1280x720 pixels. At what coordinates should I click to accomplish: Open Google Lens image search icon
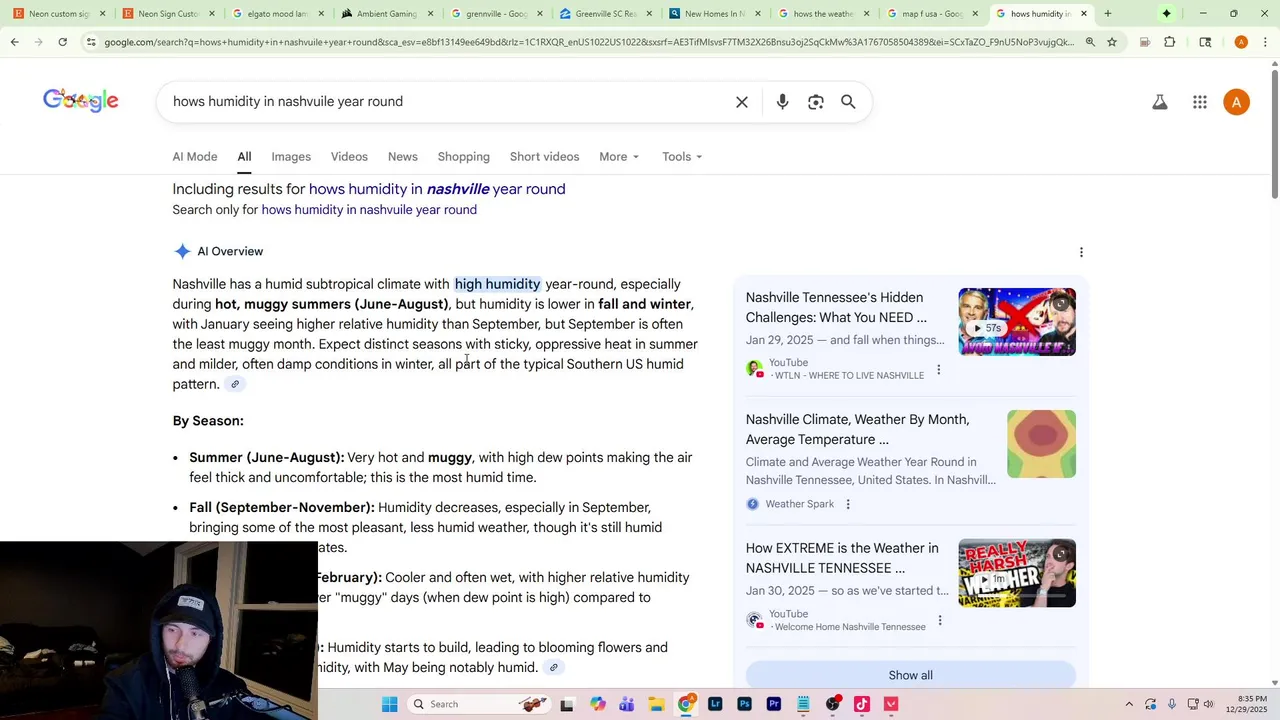coord(816,102)
